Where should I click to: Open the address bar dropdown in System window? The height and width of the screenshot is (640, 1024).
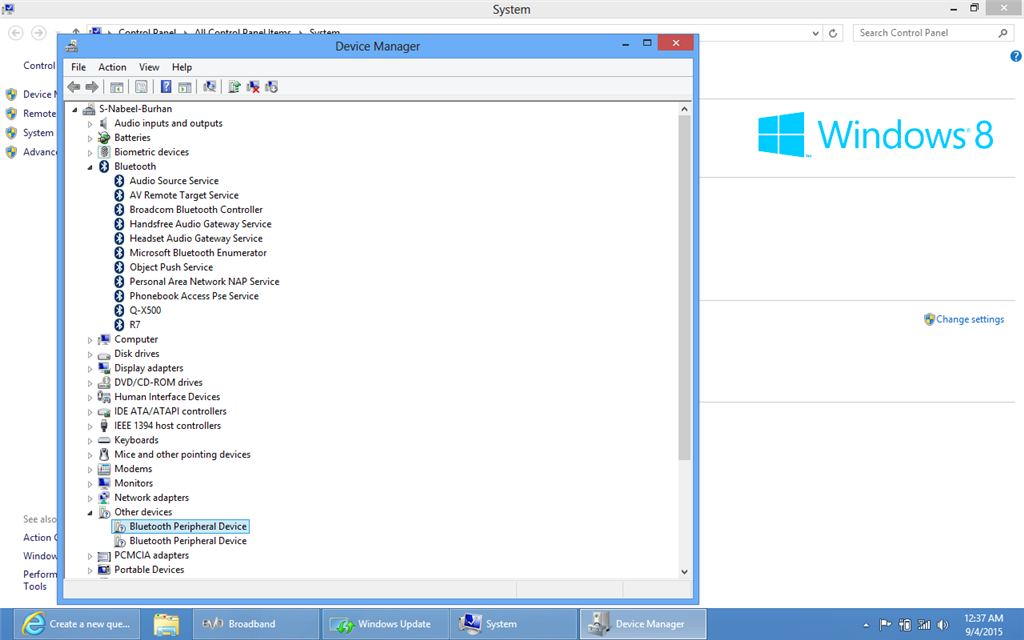tap(816, 33)
